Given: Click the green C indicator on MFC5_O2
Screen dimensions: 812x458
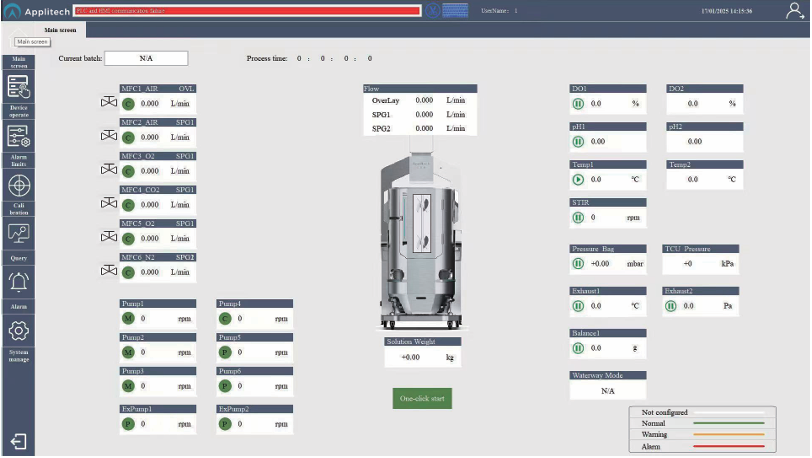Looking at the screenshot, I should pos(128,239).
